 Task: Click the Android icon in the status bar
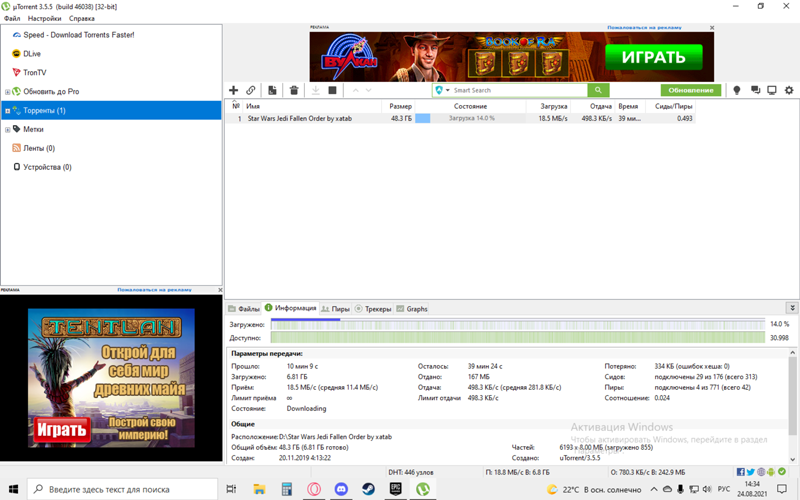pyautogui.click(x=771, y=472)
